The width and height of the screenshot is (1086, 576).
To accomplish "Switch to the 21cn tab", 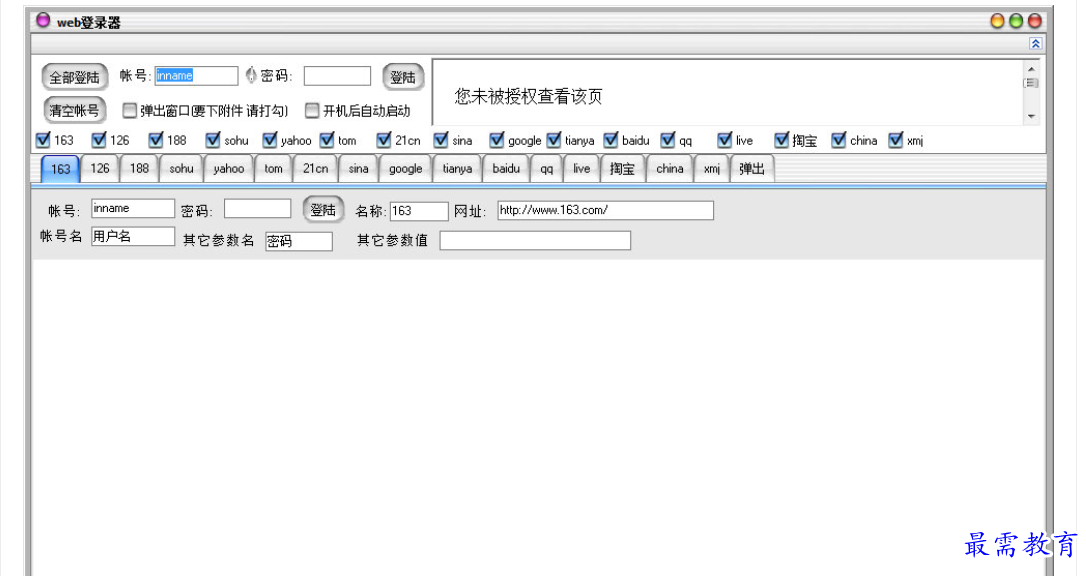I will 316,168.
